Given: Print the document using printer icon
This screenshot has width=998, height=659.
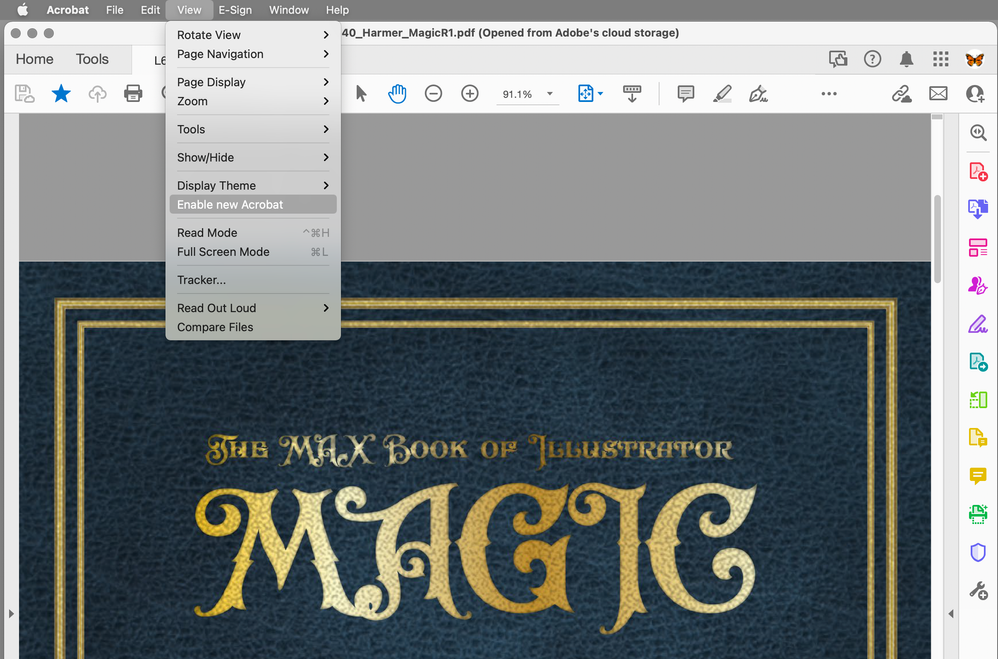Looking at the screenshot, I should click(133, 94).
